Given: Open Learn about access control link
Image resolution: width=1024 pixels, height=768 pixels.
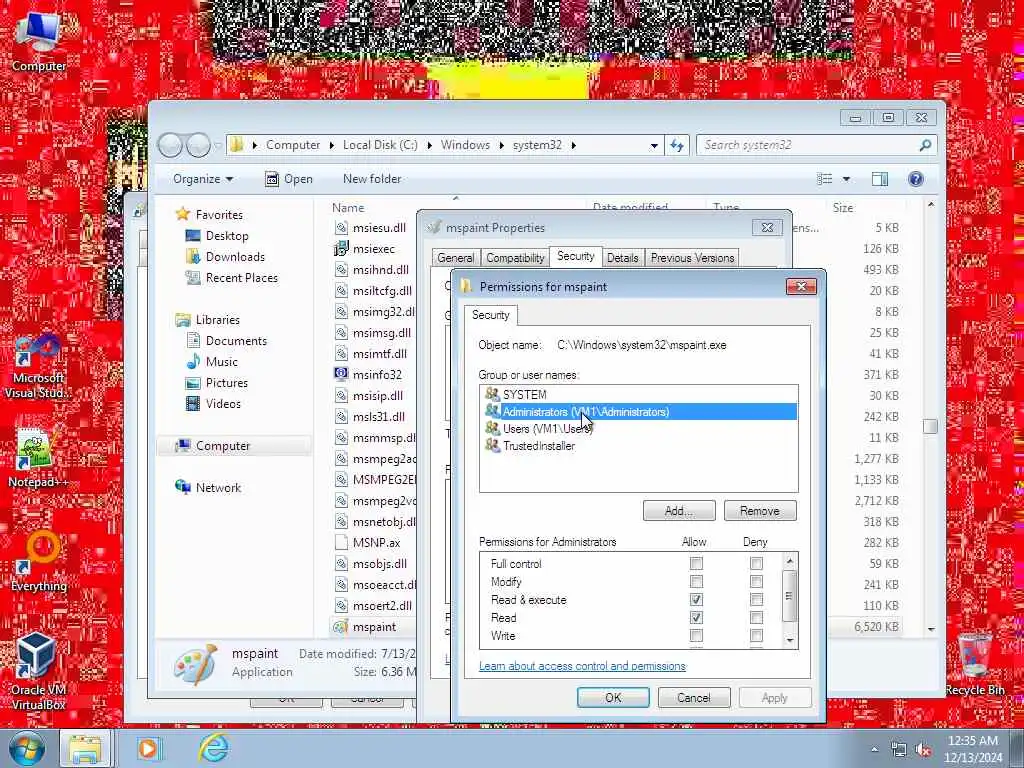Looking at the screenshot, I should 583,666.
